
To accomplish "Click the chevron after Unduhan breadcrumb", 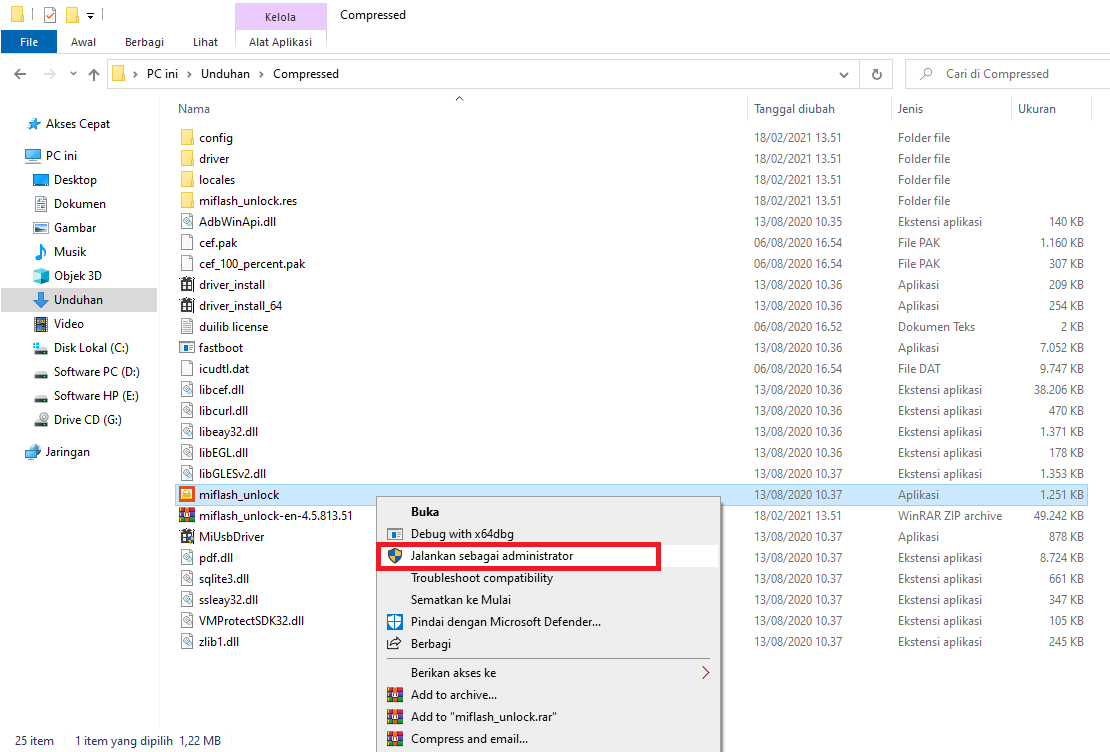I will coord(261,74).
